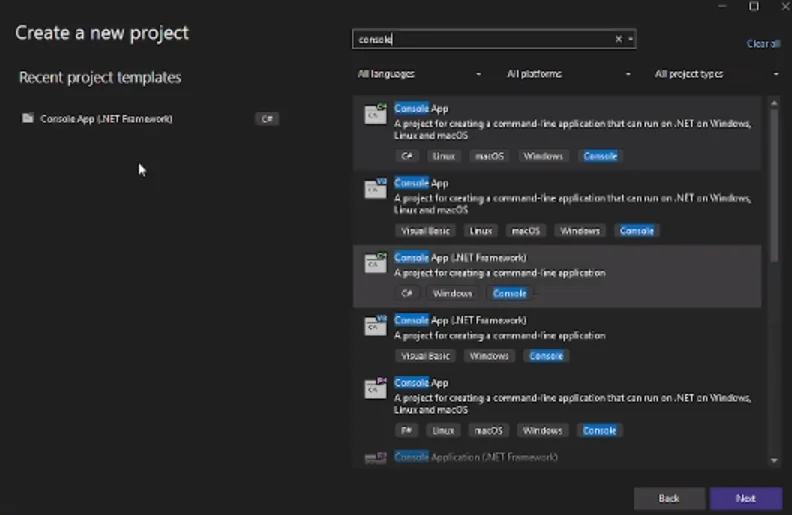The width and height of the screenshot is (792, 515).
Task: Select the recent Console App (.NET Framework) template
Action: 106,119
